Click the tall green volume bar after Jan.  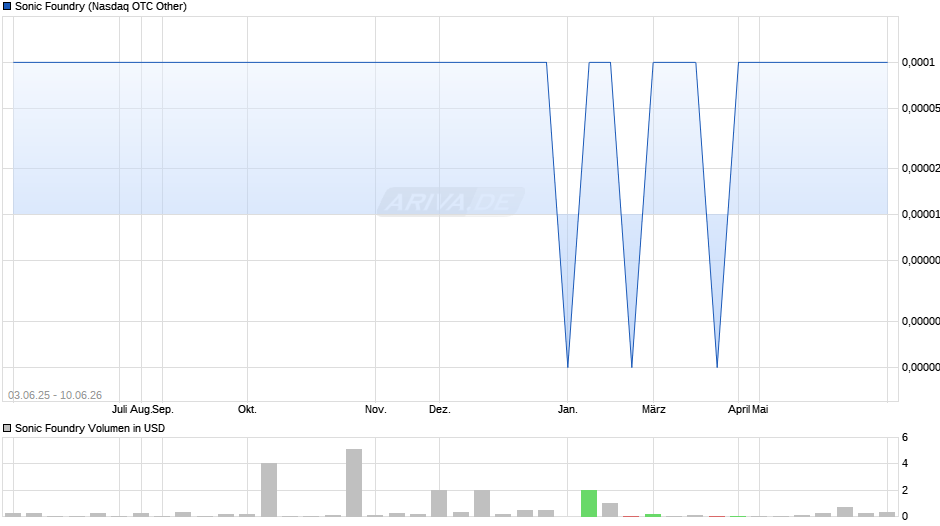point(589,503)
